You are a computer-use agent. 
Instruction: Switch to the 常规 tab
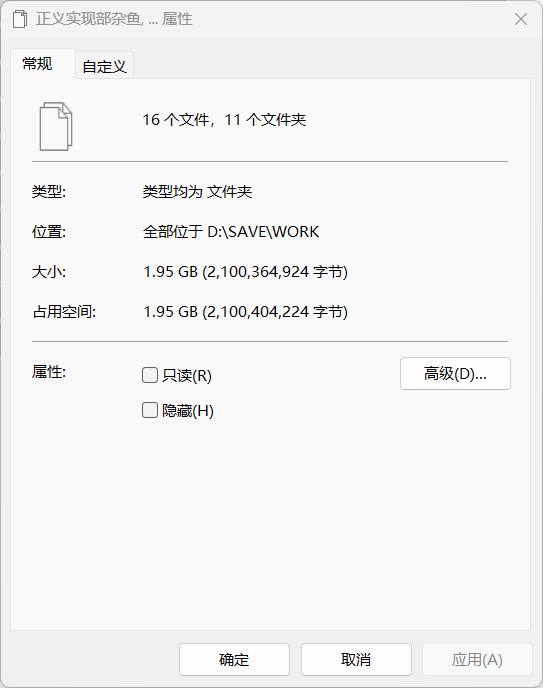tap(37, 64)
